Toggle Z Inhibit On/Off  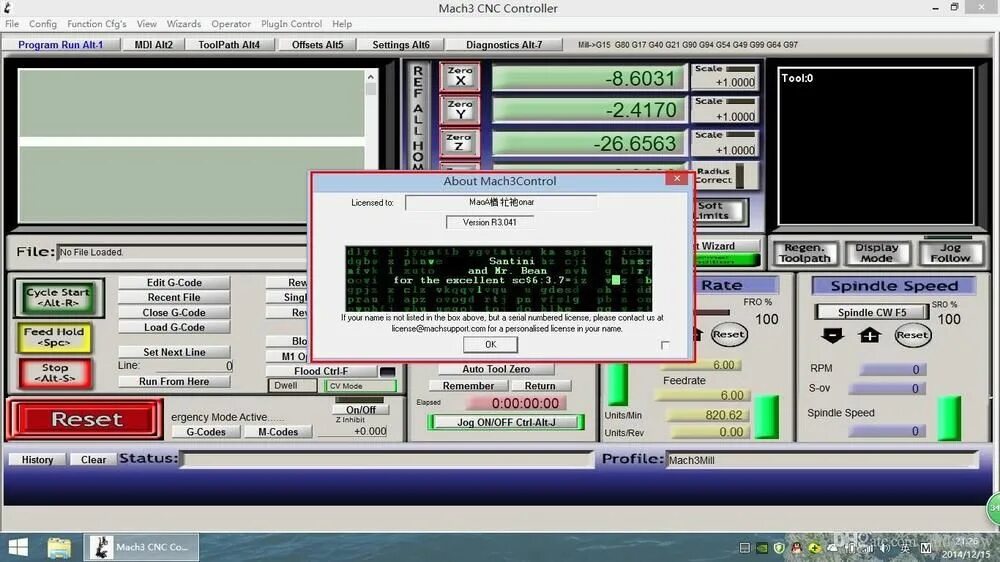(360, 410)
